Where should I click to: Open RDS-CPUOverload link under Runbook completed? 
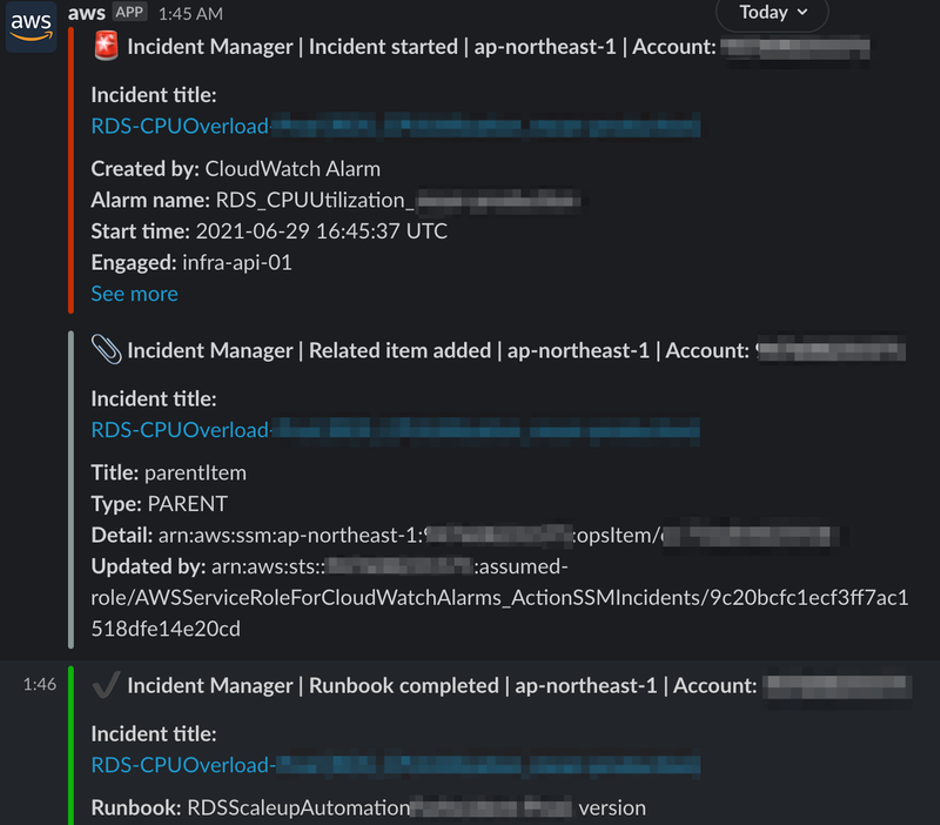coord(180,765)
